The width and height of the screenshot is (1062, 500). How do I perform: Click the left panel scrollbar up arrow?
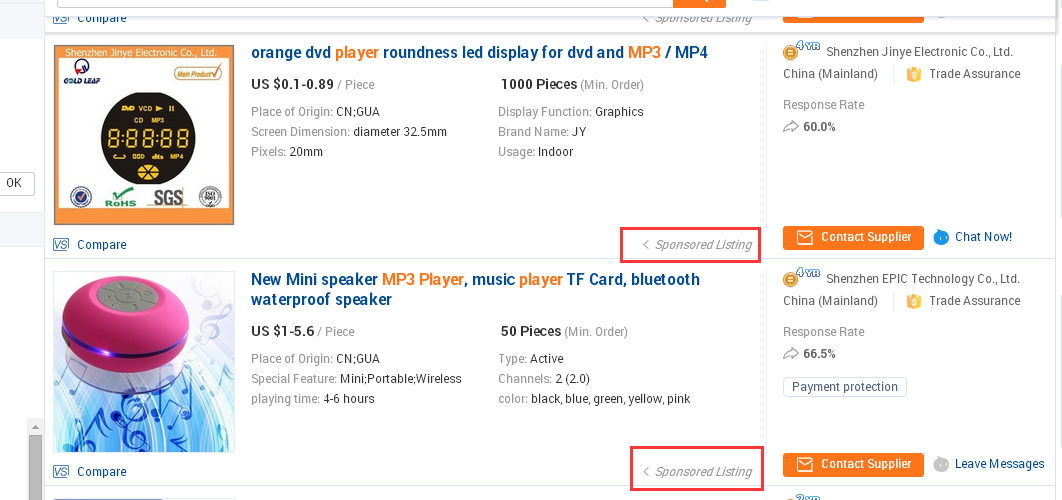pyautogui.click(x=35, y=427)
